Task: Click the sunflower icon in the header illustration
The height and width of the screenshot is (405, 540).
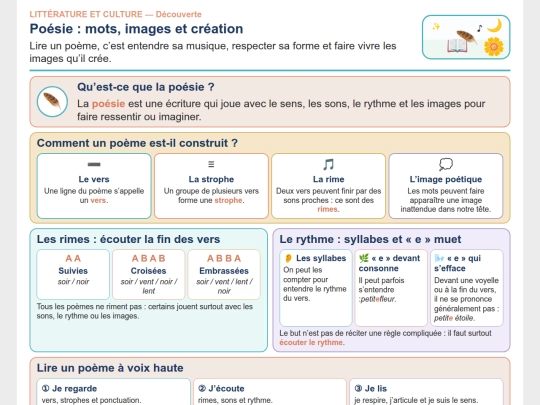Action: pos(494,47)
